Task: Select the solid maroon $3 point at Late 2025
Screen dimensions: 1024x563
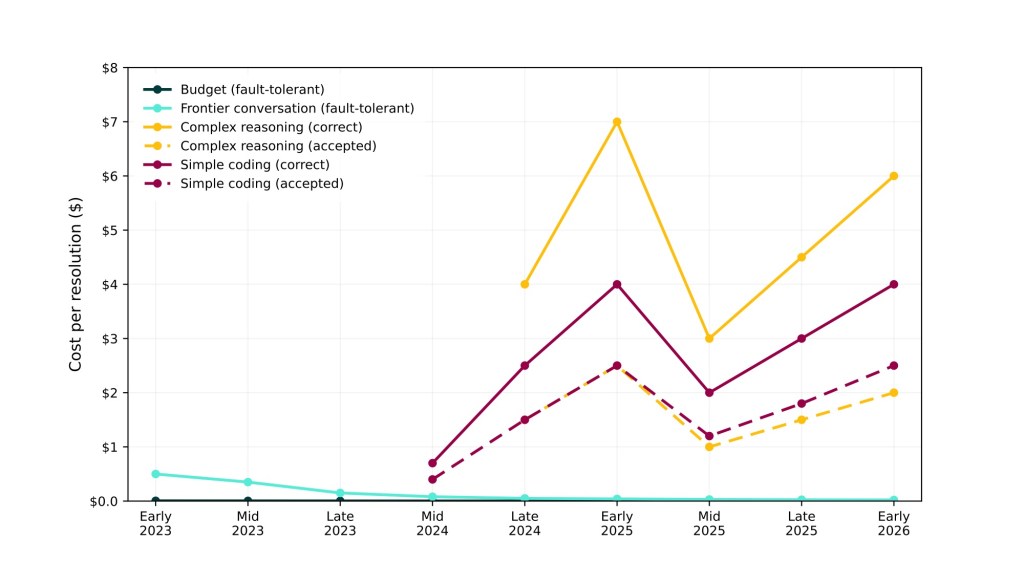Action: (801, 339)
